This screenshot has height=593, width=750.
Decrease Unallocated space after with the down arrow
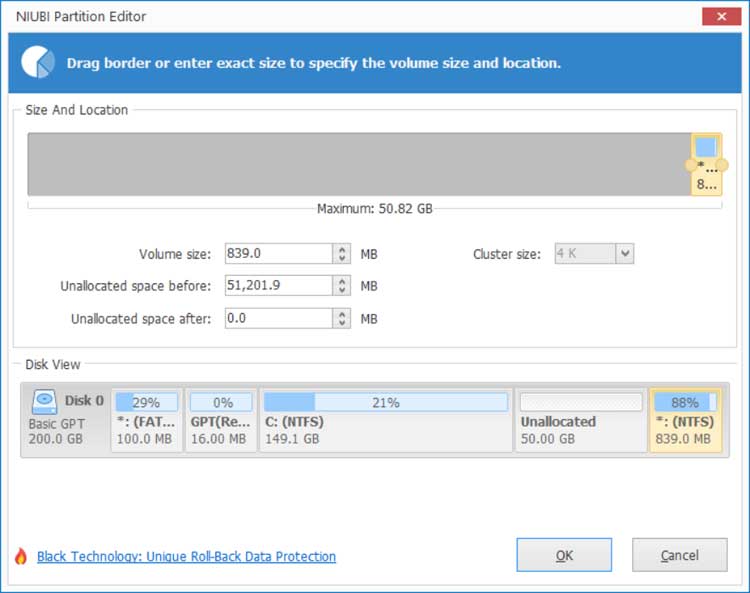pos(342,323)
